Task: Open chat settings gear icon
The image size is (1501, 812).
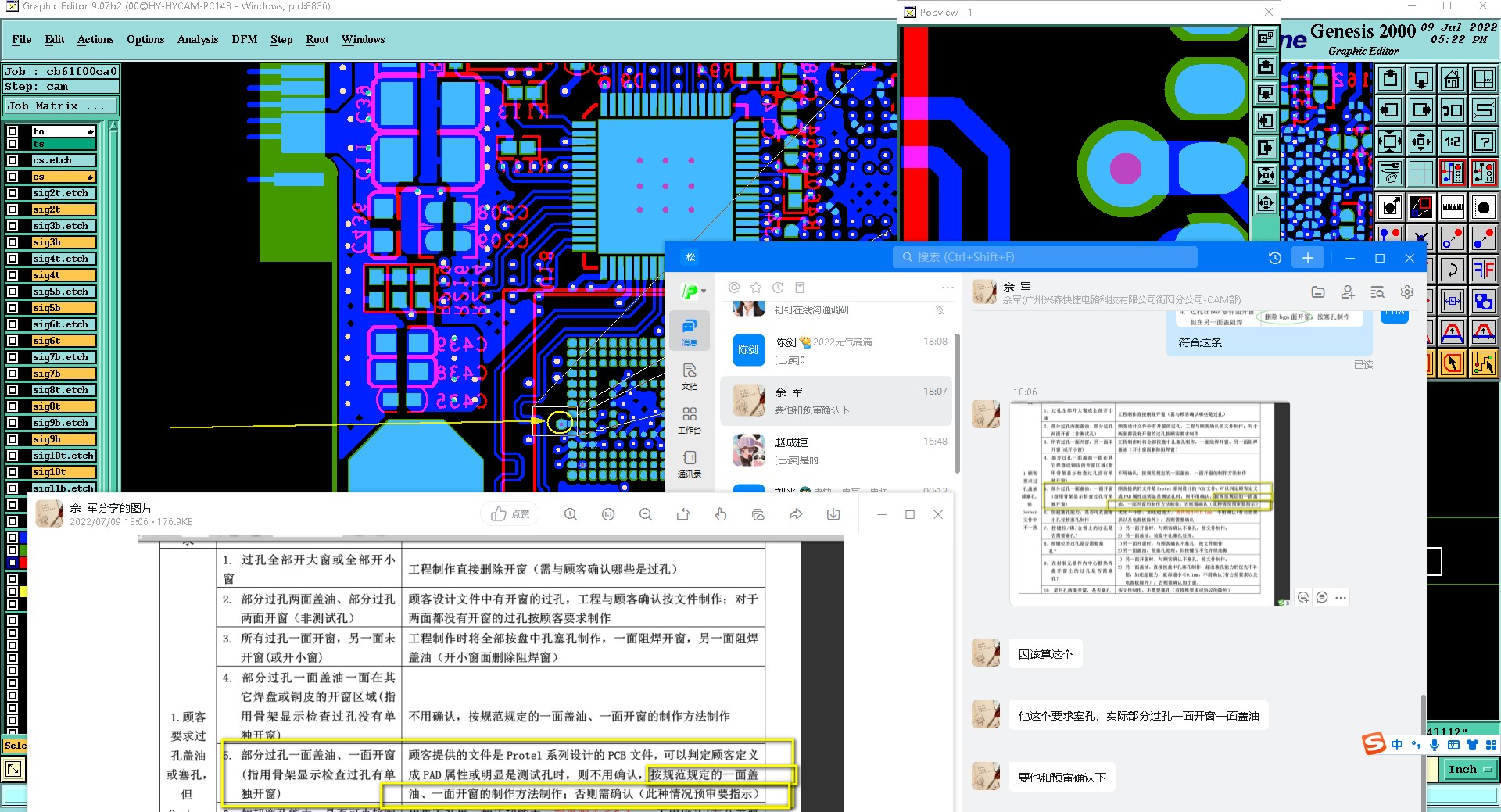Action: coord(1407,292)
